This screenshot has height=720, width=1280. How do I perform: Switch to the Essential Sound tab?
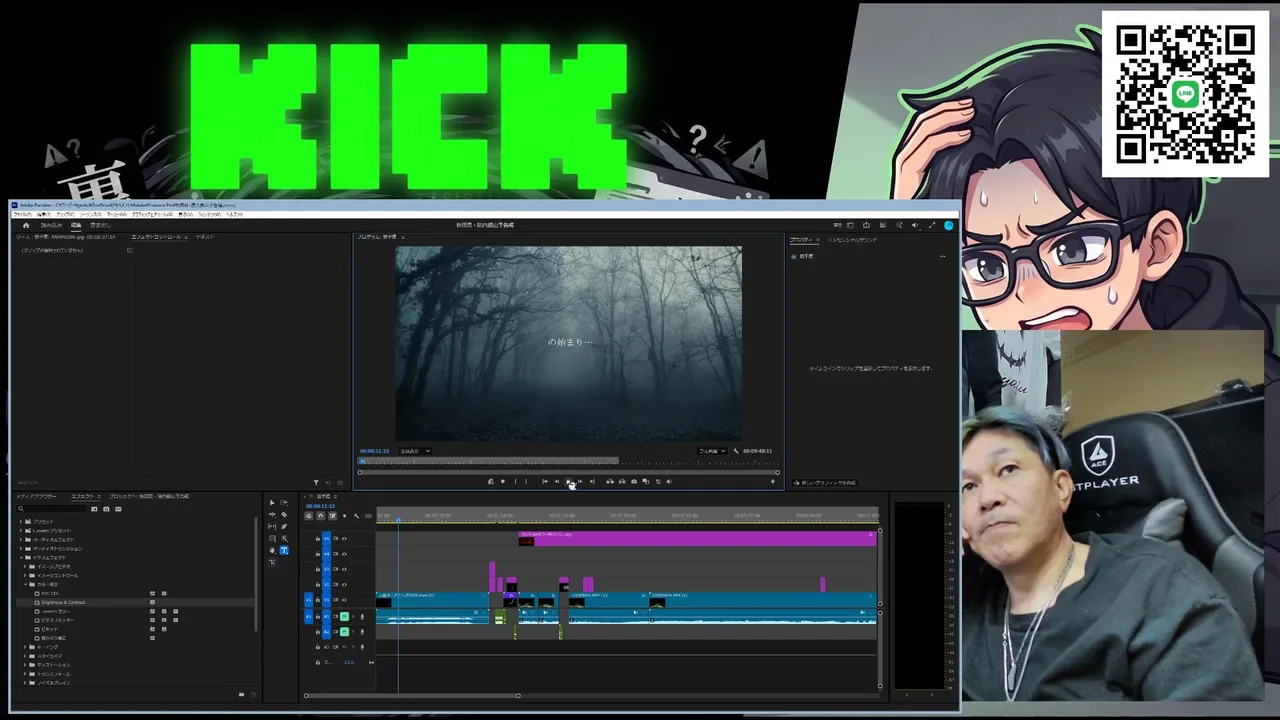point(853,240)
